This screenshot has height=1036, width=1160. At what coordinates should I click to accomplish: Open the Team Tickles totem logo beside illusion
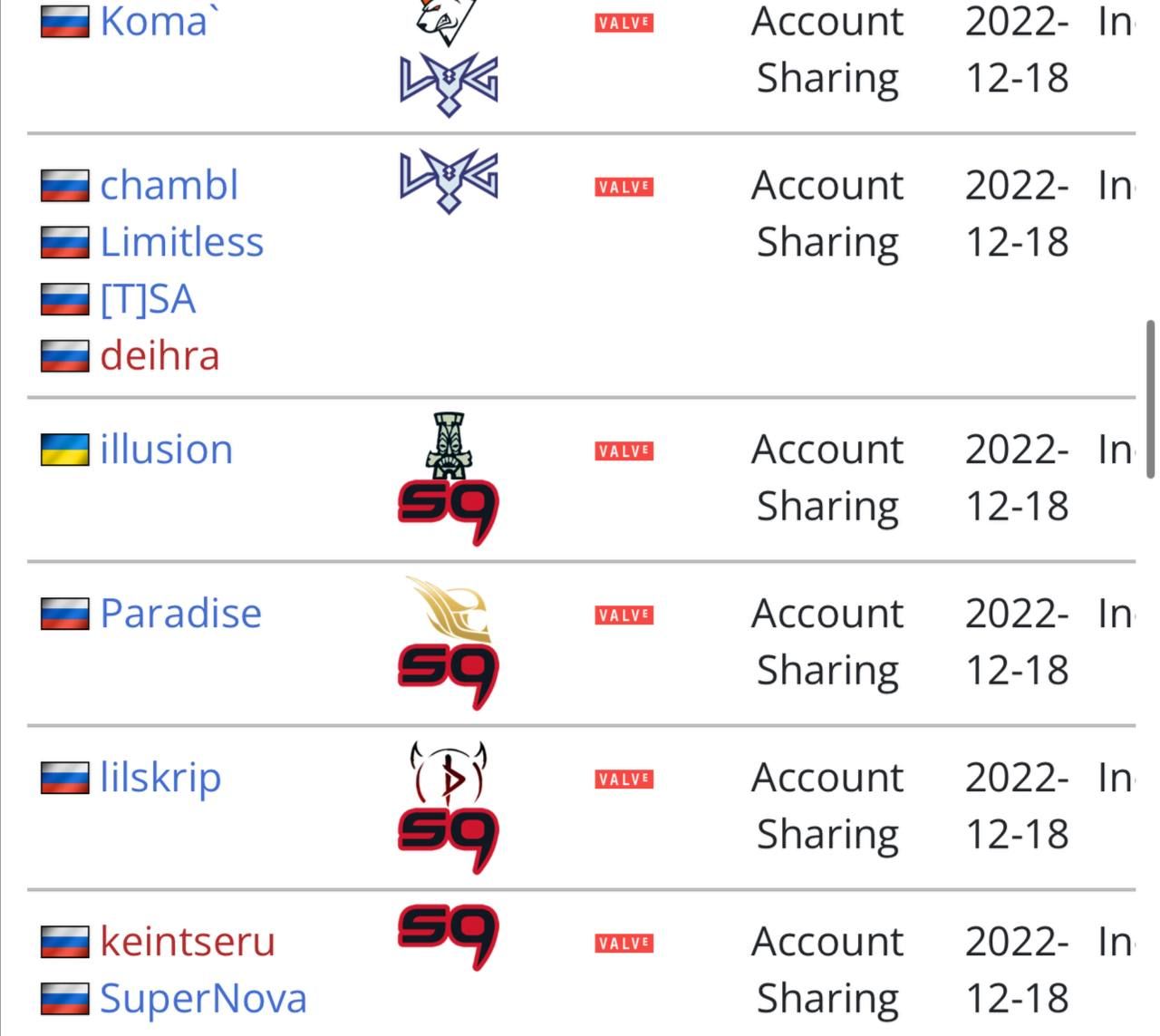pyautogui.click(x=449, y=445)
